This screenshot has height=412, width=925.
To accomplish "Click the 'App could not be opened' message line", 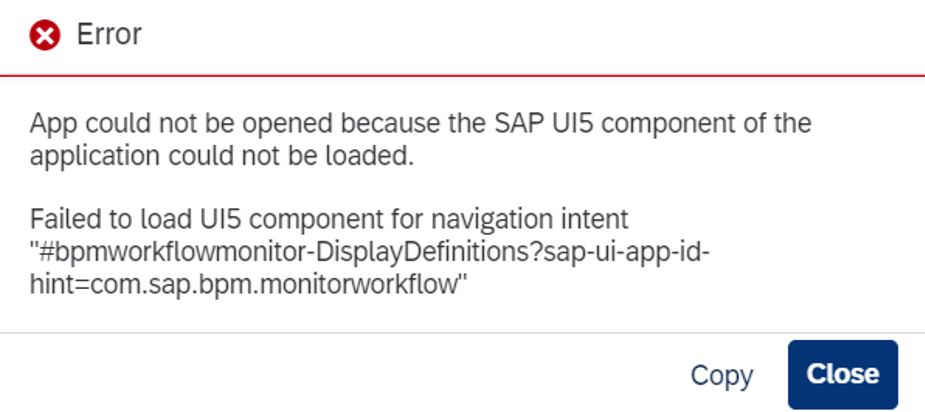I will (x=421, y=123).
